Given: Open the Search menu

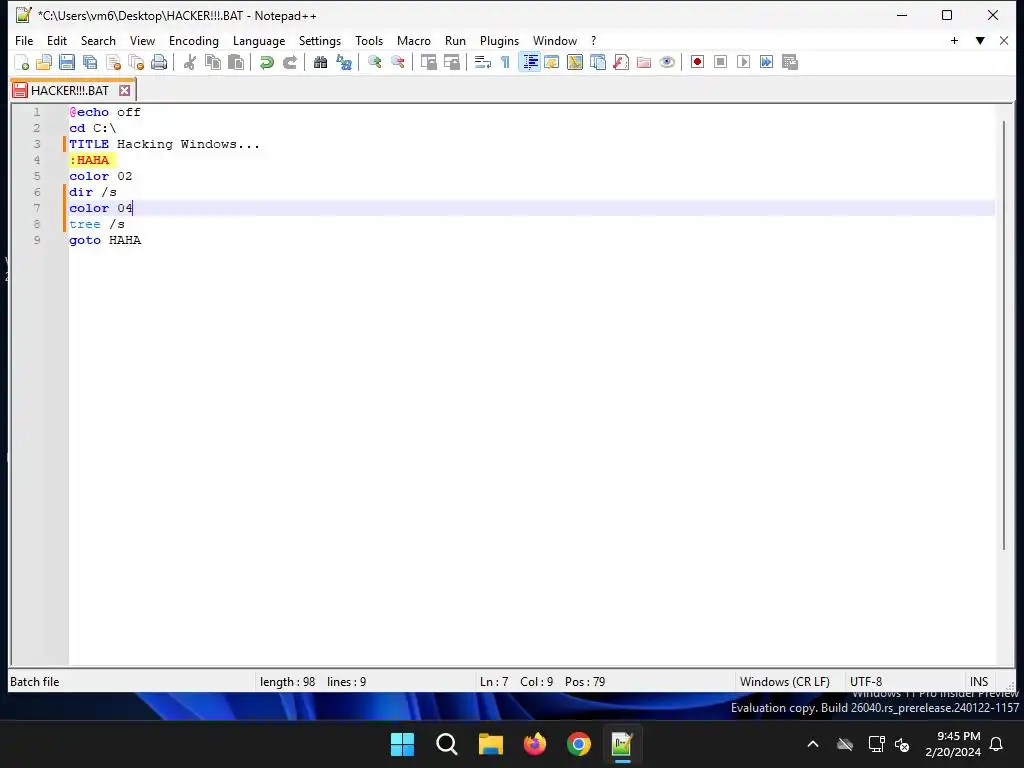Looking at the screenshot, I should click(x=98, y=40).
